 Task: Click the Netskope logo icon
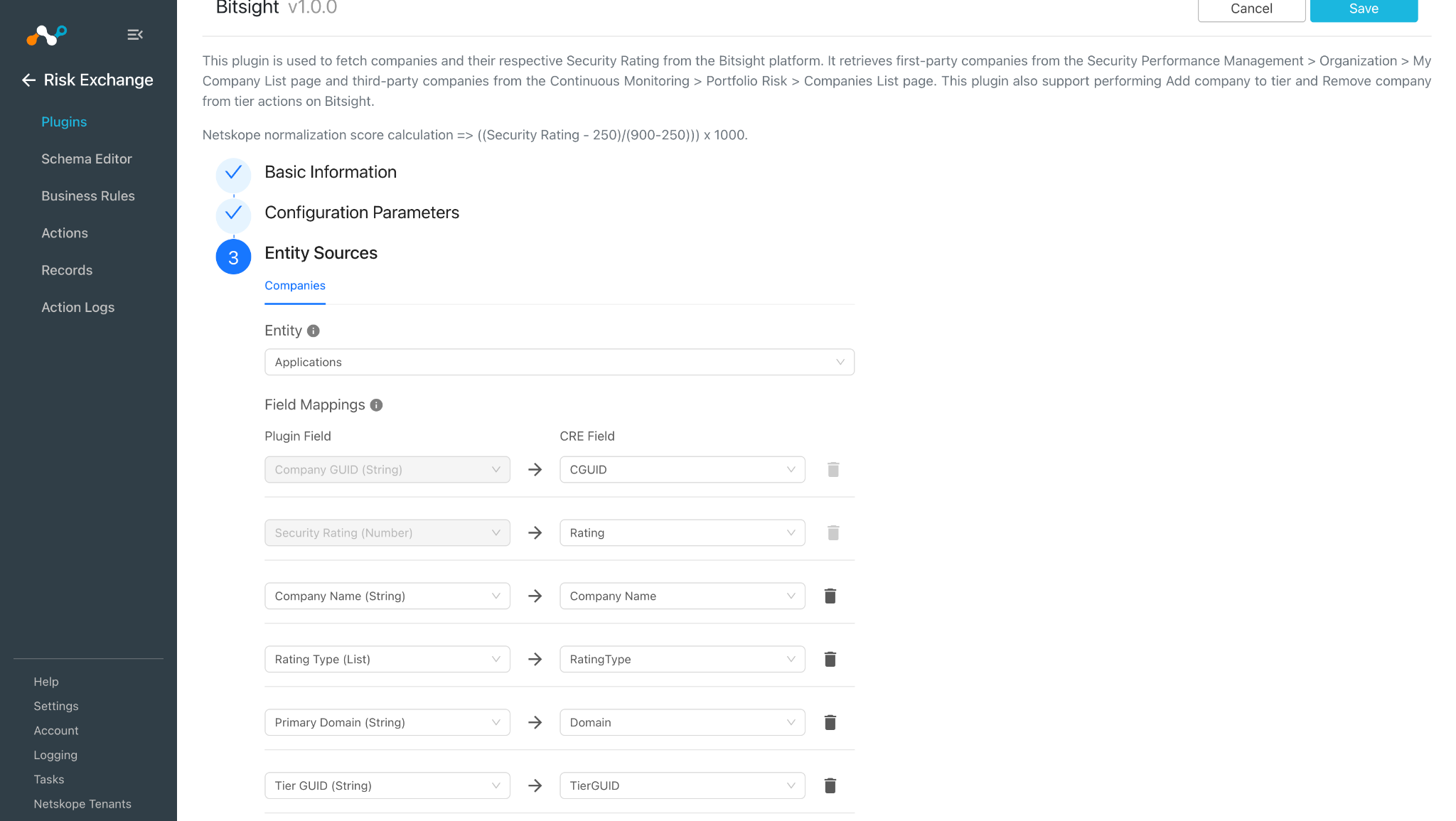click(x=46, y=35)
